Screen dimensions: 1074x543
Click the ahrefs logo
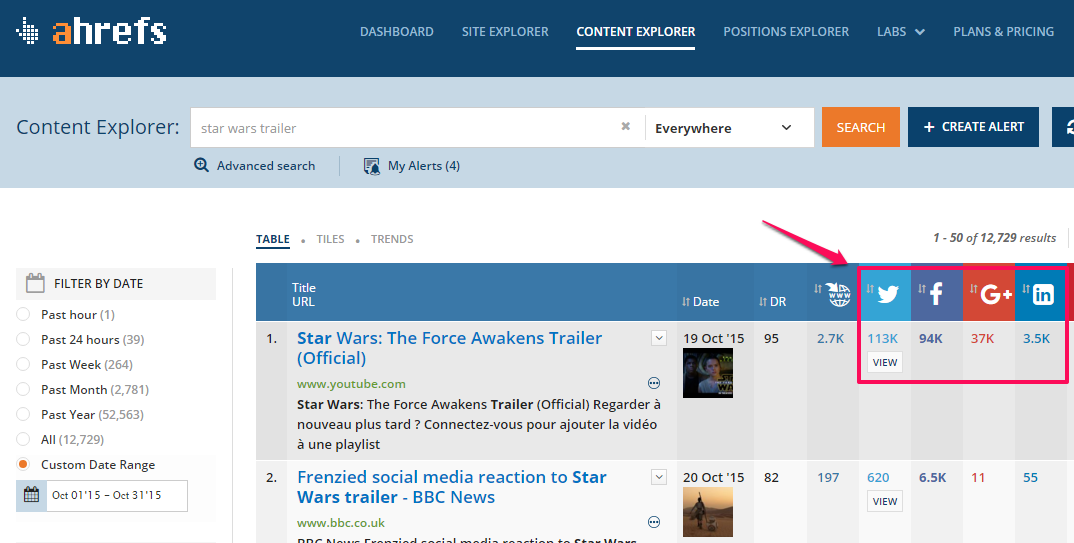(91, 31)
